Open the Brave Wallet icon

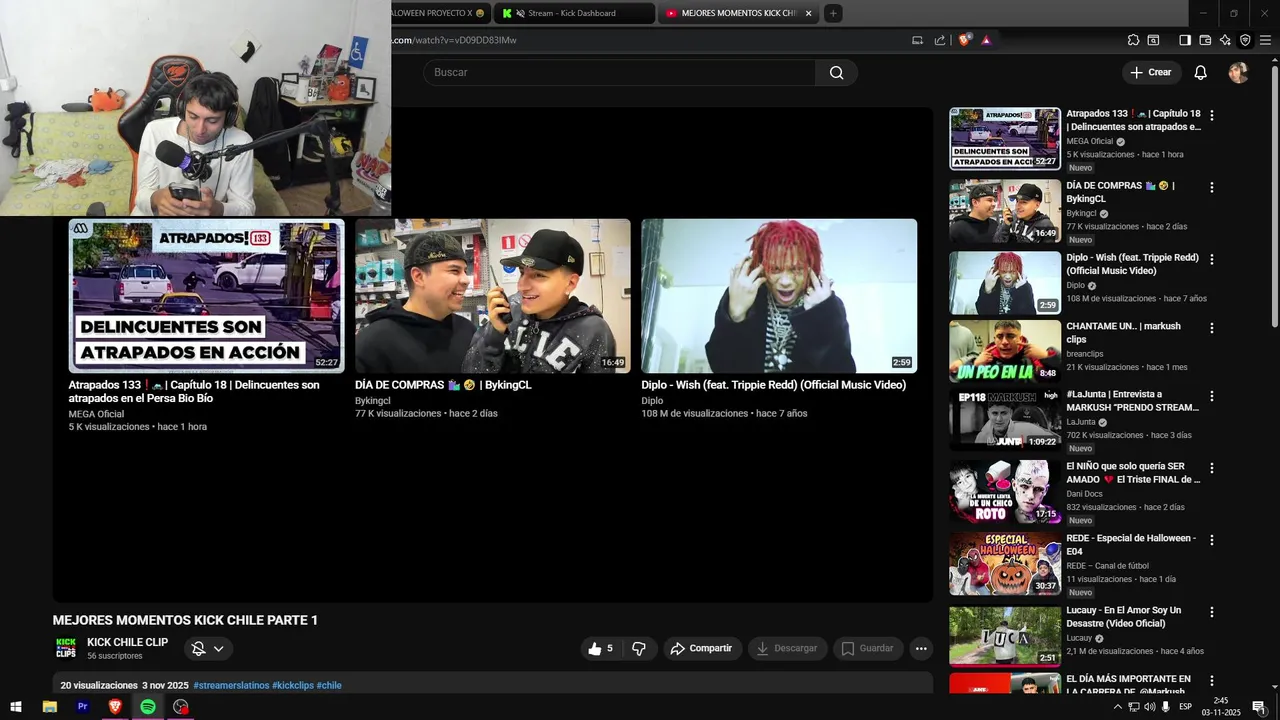click(x=1205, y=40)
